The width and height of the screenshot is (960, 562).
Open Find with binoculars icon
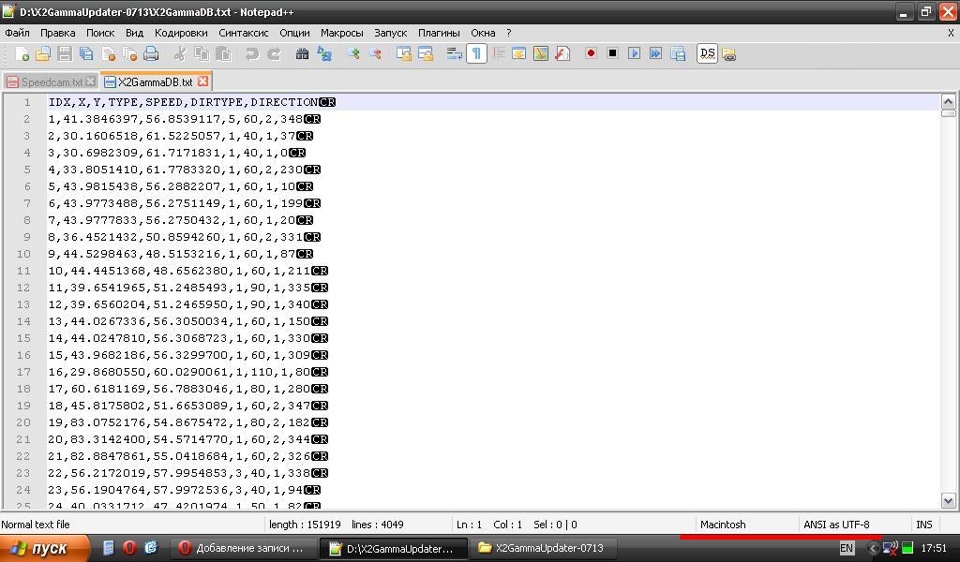coord(302,54)
